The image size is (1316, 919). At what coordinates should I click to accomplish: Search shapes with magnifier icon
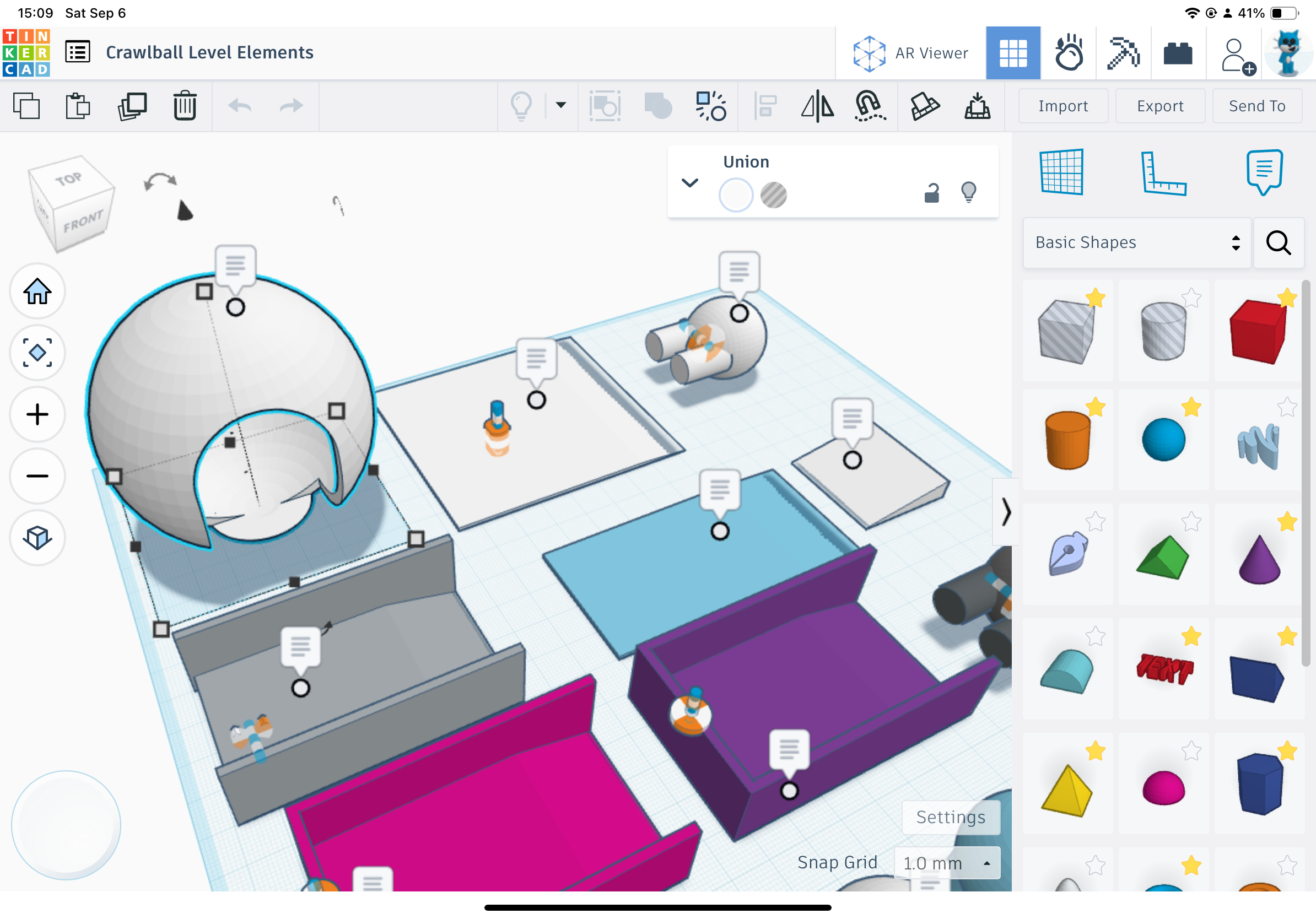click(1278, 242)
